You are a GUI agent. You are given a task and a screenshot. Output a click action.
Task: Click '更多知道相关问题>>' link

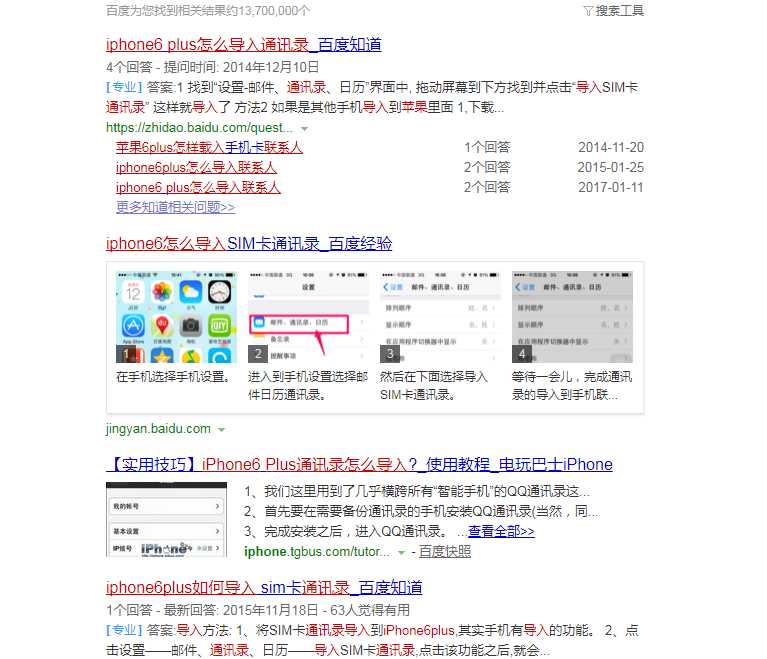(175, 207)
